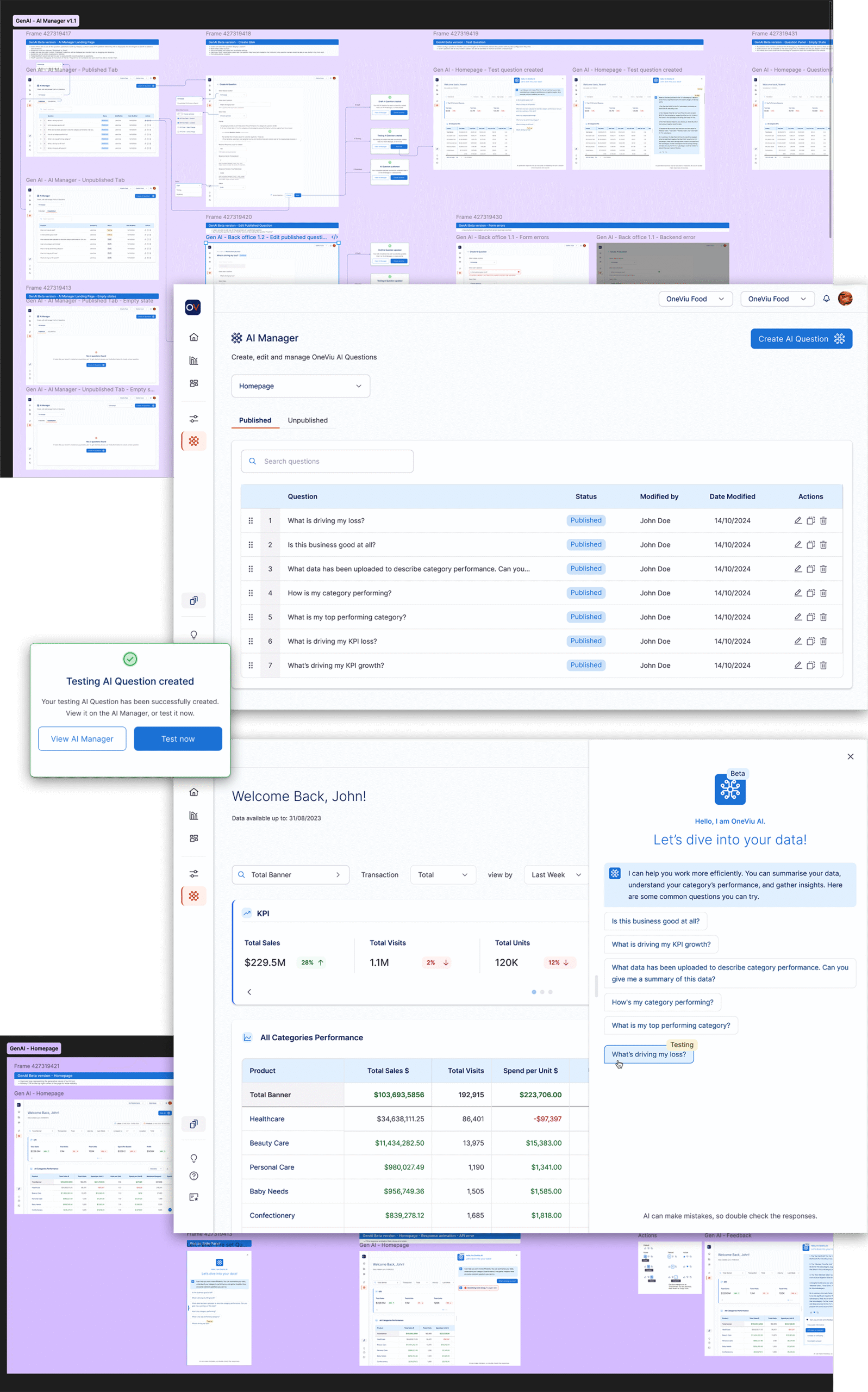Close the OneViu AI chat panel
The image size is (868, 1392).
pos(850,756)
